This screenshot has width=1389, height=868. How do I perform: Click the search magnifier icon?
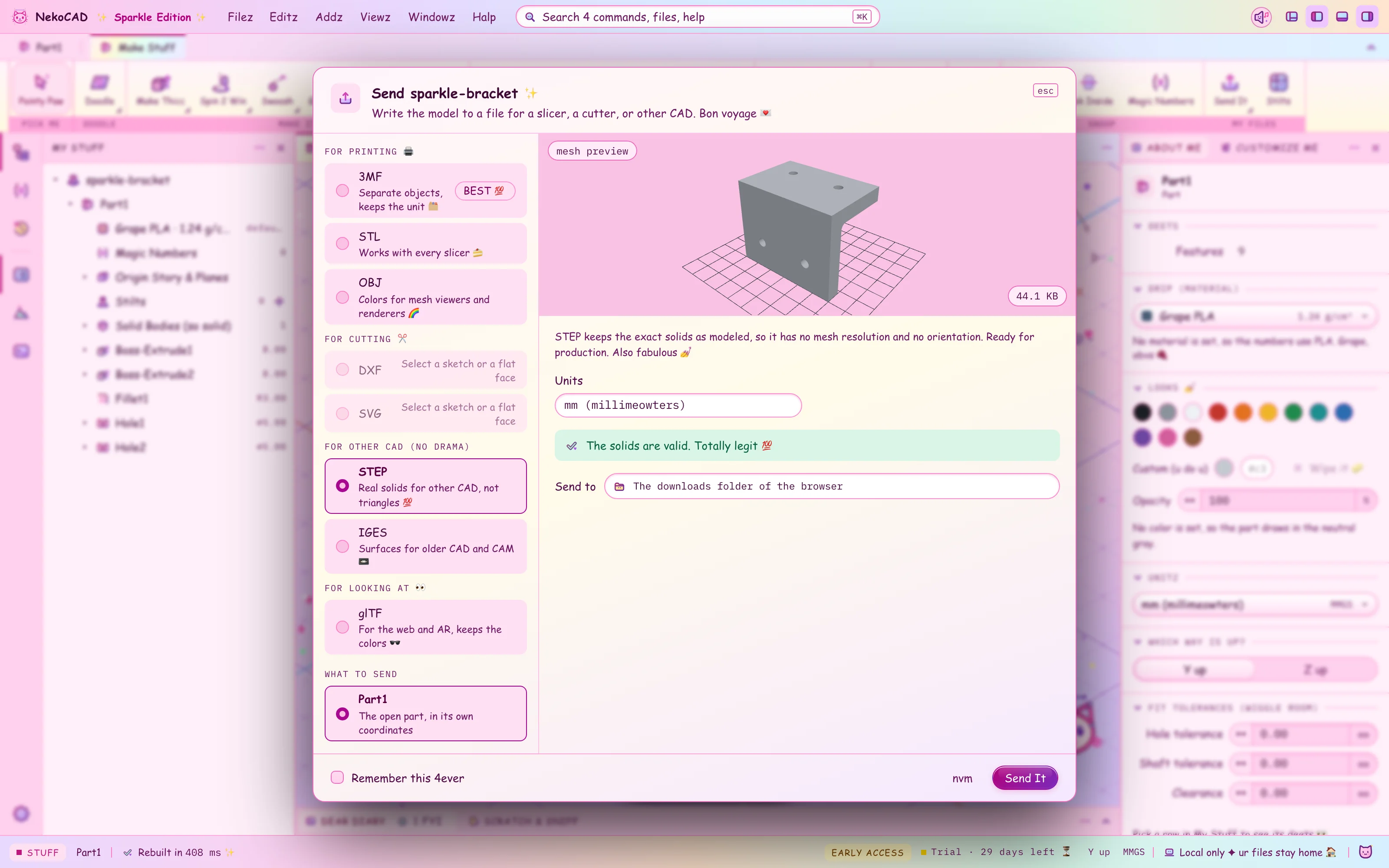tap(530, 17)
